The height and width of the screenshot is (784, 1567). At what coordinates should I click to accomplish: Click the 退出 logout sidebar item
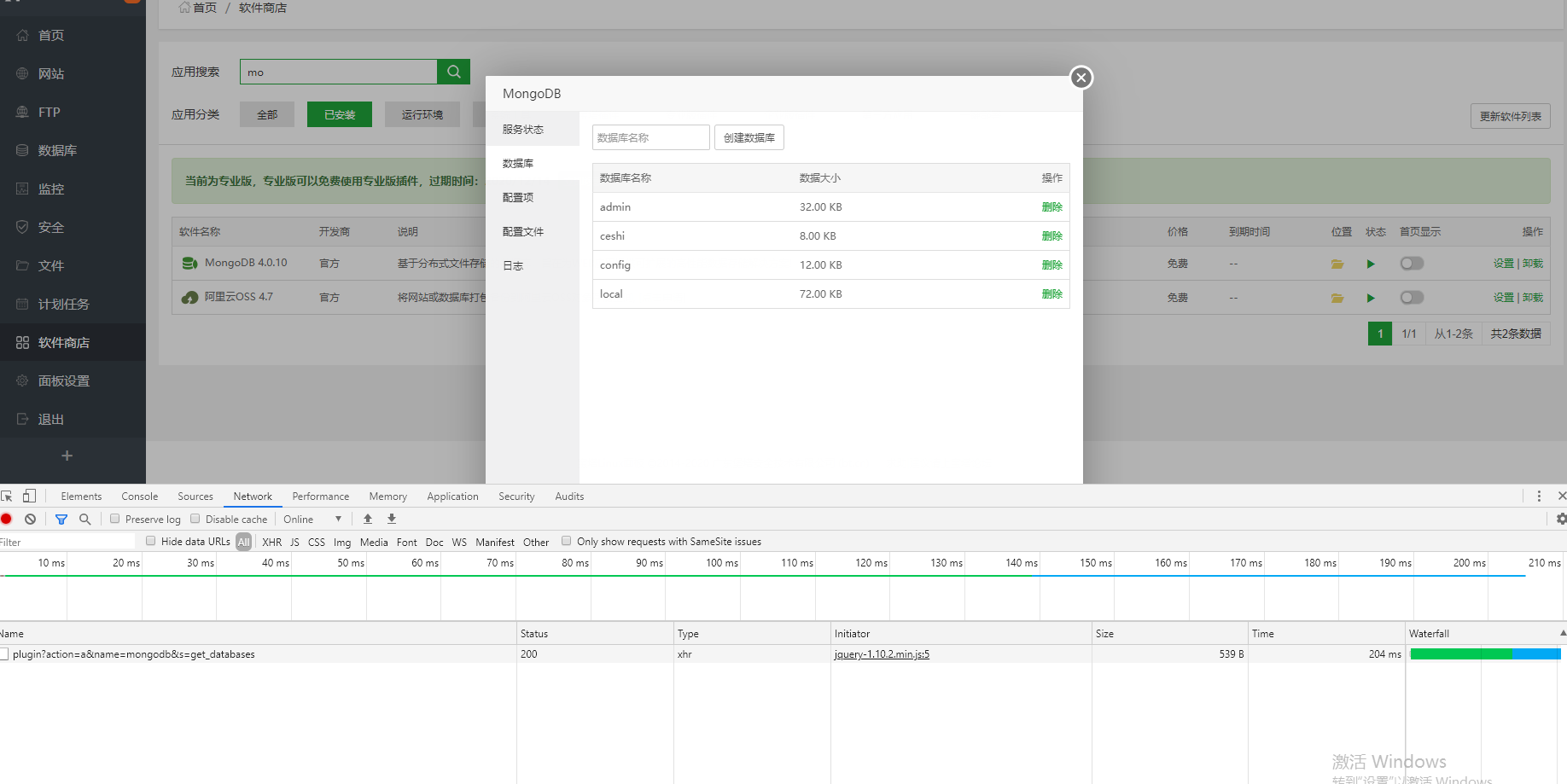coord(73,419)
